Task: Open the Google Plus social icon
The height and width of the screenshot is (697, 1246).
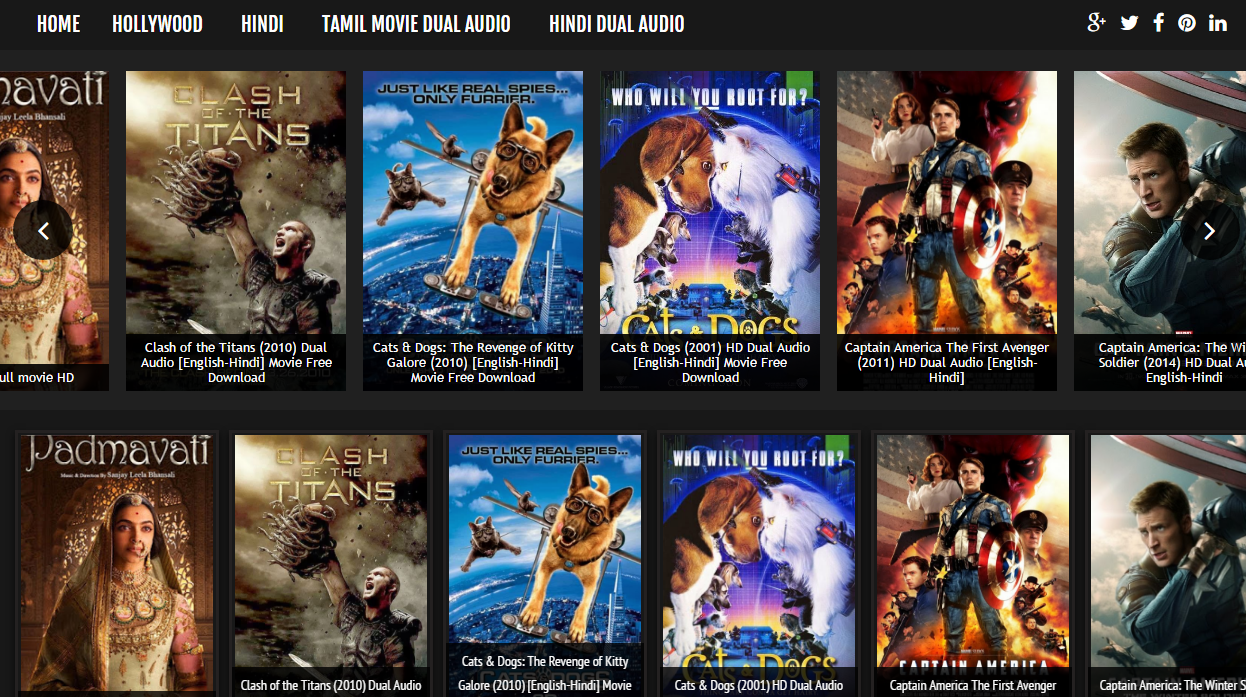Action: 1096,22
